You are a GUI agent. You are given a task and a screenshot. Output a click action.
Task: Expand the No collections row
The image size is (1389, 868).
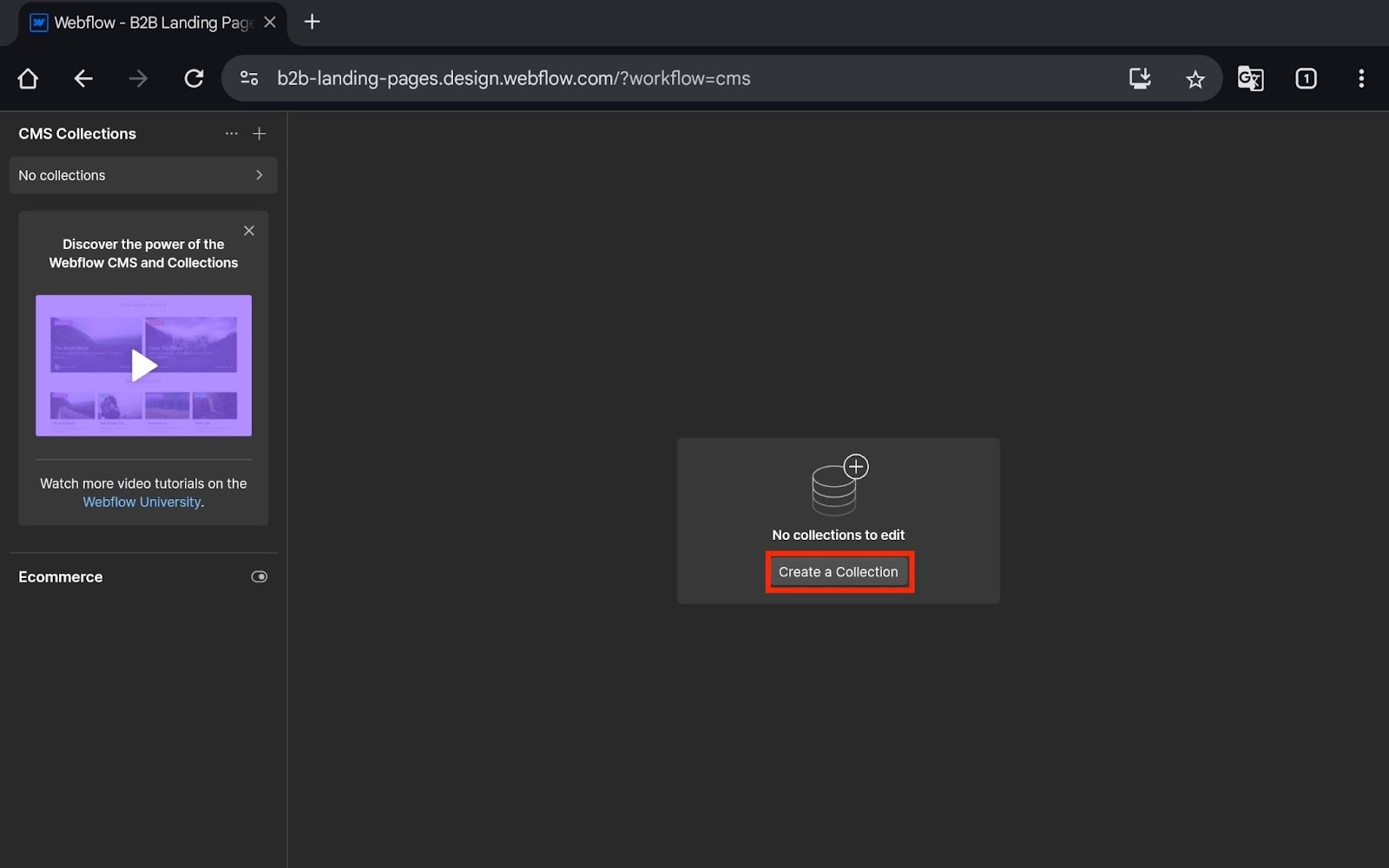tap(143, 175)
